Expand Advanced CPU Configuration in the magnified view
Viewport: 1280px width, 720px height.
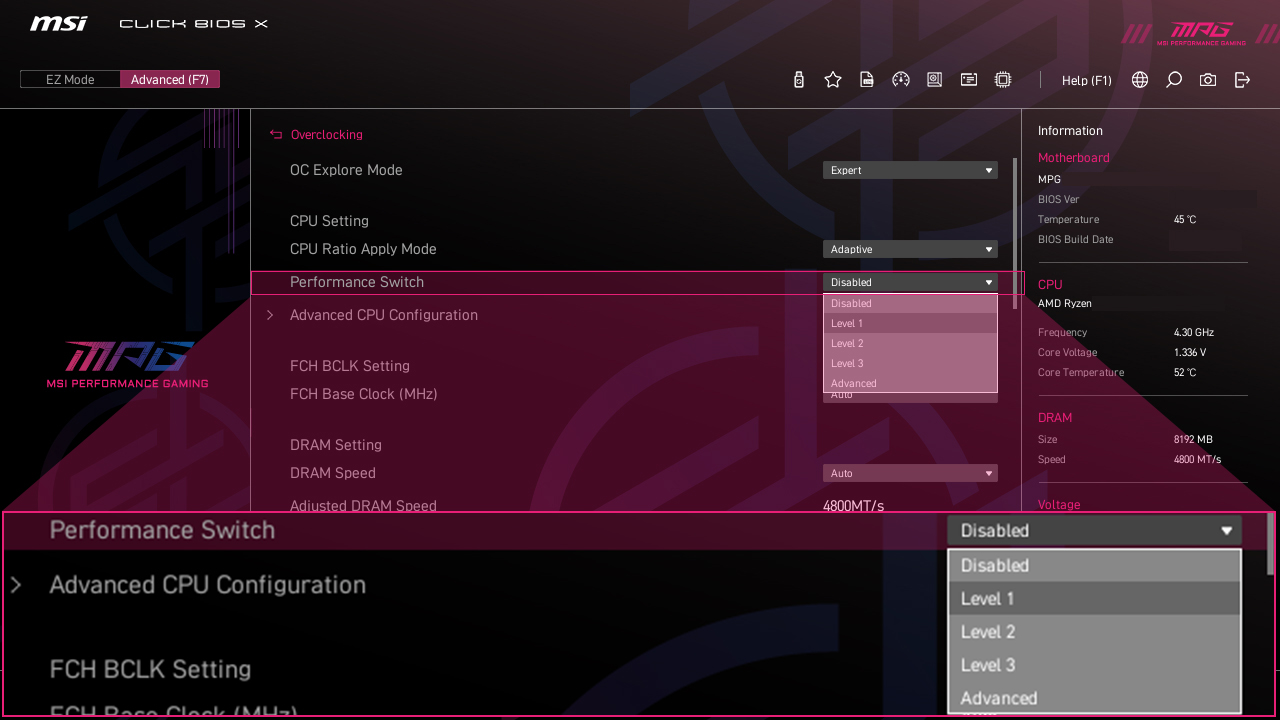click(x=207, y=585)
